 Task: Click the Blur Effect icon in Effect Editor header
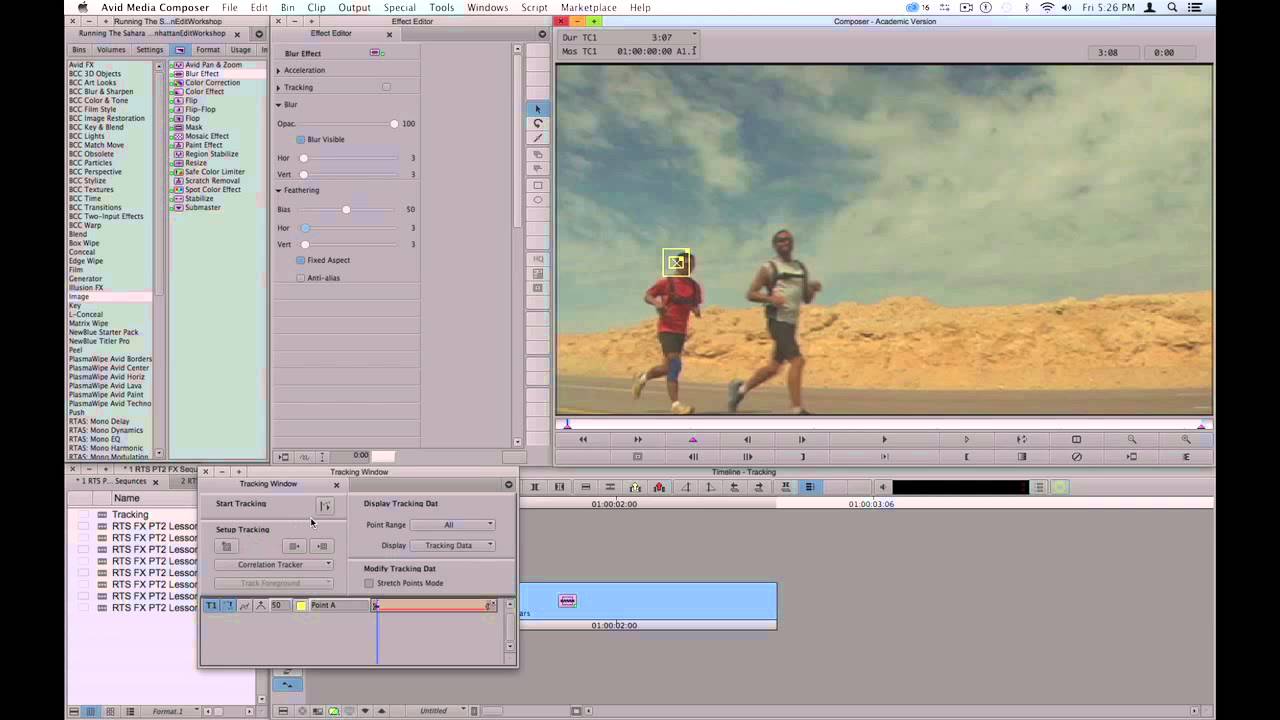coord(376,52)
